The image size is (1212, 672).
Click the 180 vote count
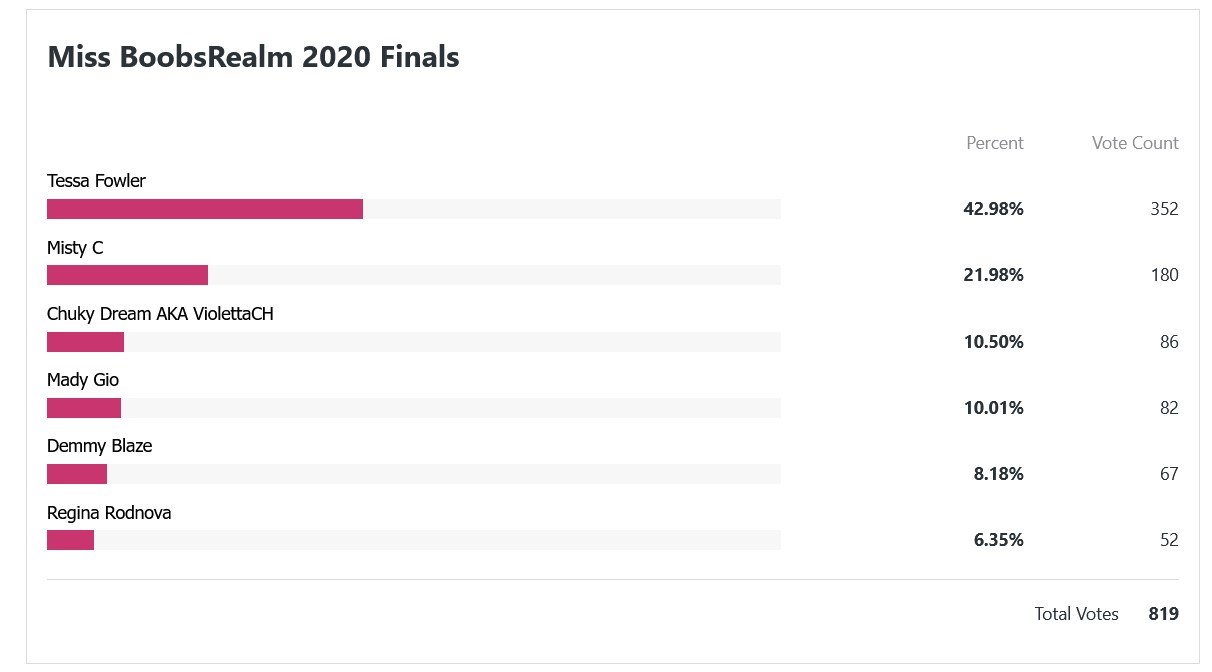1164,275
